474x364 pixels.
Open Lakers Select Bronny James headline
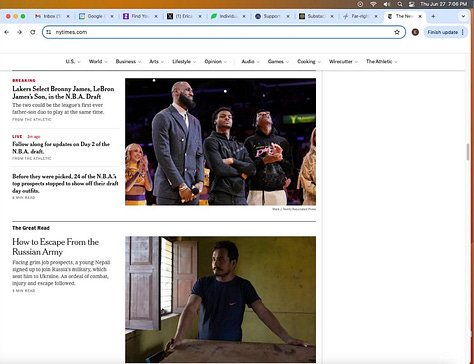click(63, 93)
